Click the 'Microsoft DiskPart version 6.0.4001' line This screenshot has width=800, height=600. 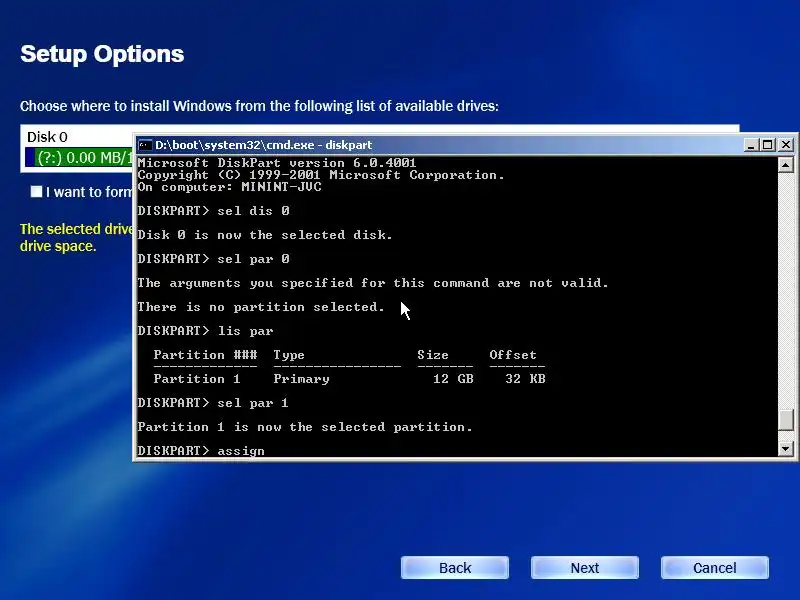click(x=277, y=163)
